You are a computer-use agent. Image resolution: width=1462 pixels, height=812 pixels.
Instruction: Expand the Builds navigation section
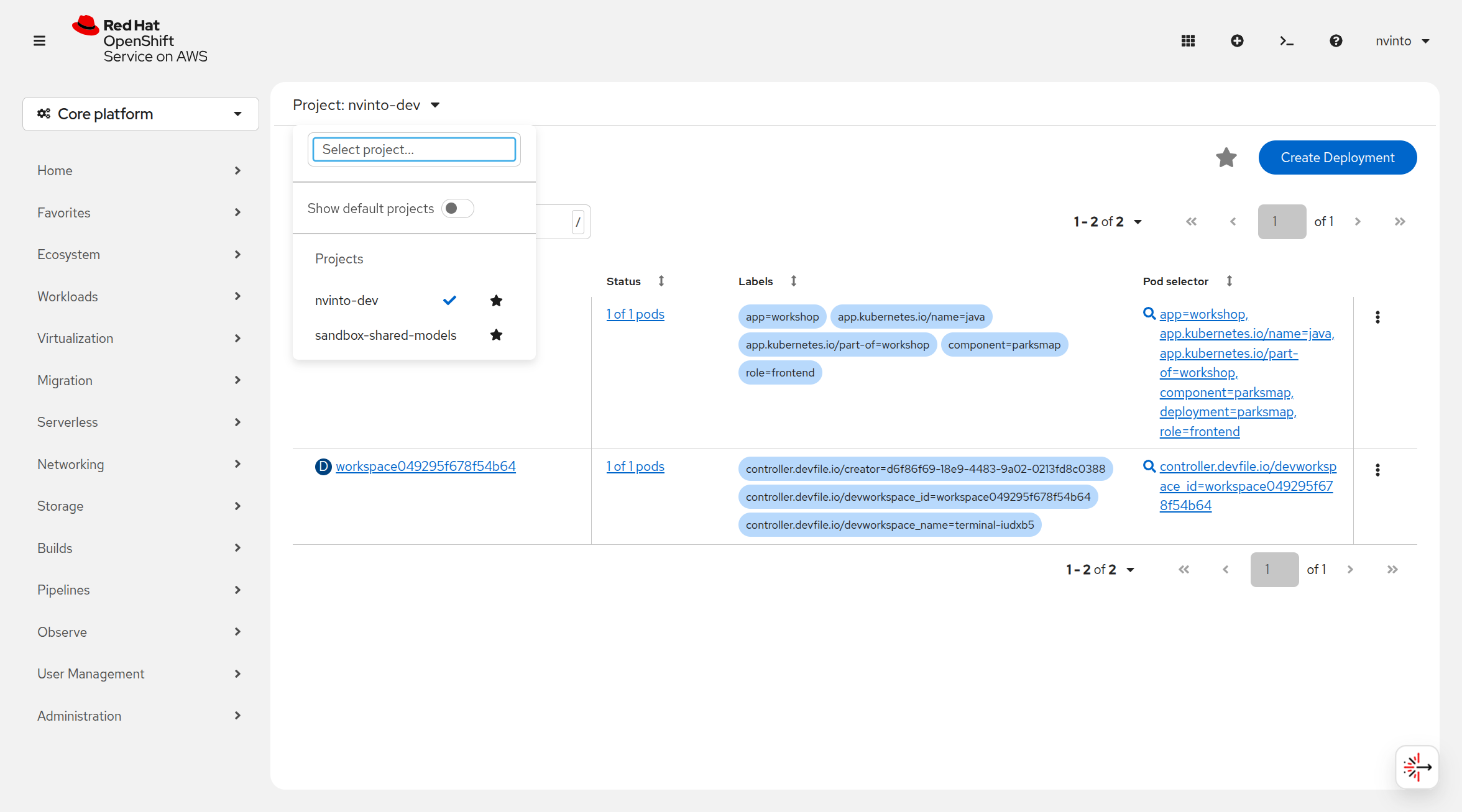[x=140, y=549]
